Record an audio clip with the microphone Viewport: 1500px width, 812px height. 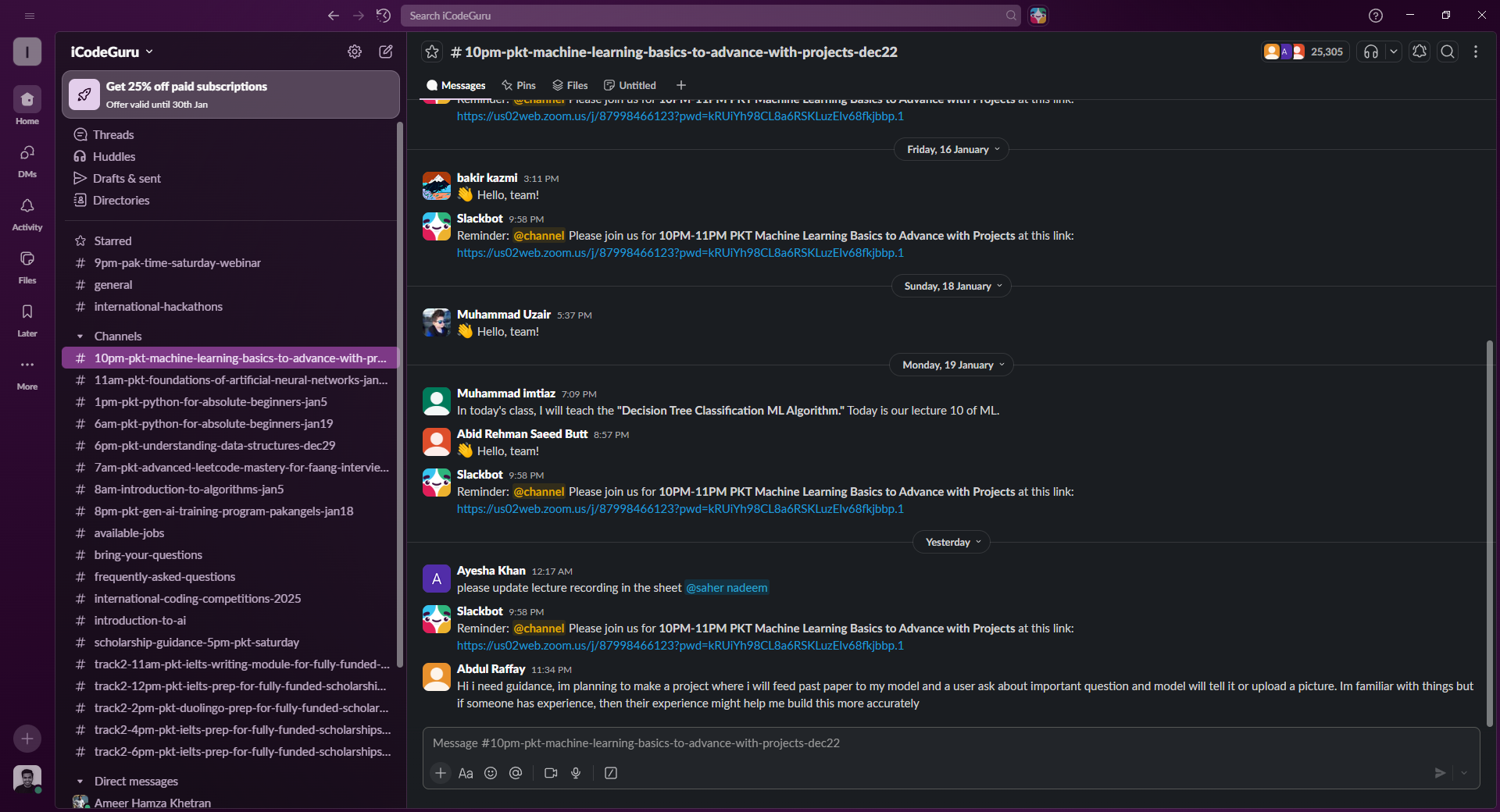(x=576, y=773)
